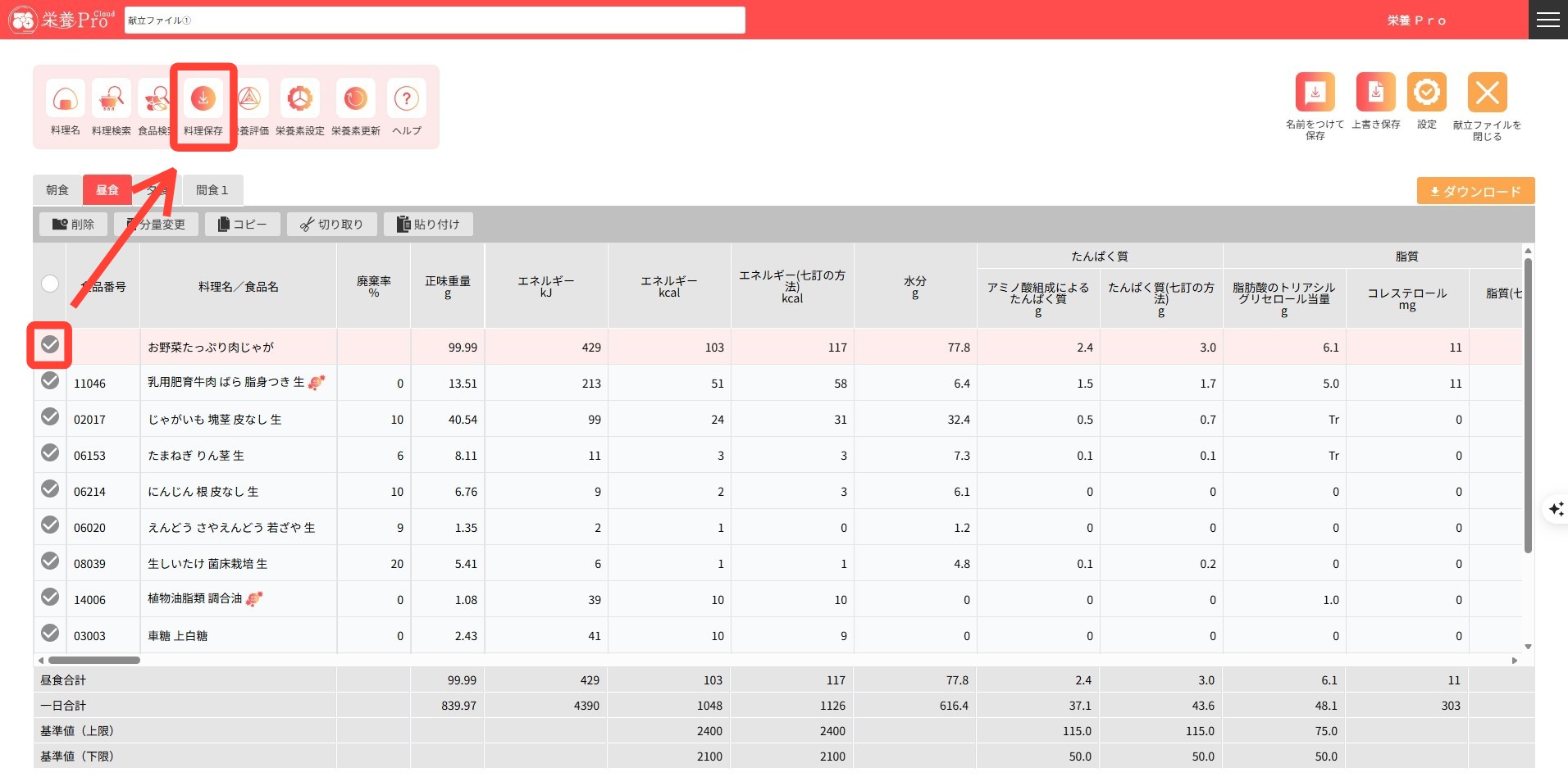Click the にんじん 根 皮なし 生 cell
Screen dimensions: 1568x777
[x=239, y=492]
